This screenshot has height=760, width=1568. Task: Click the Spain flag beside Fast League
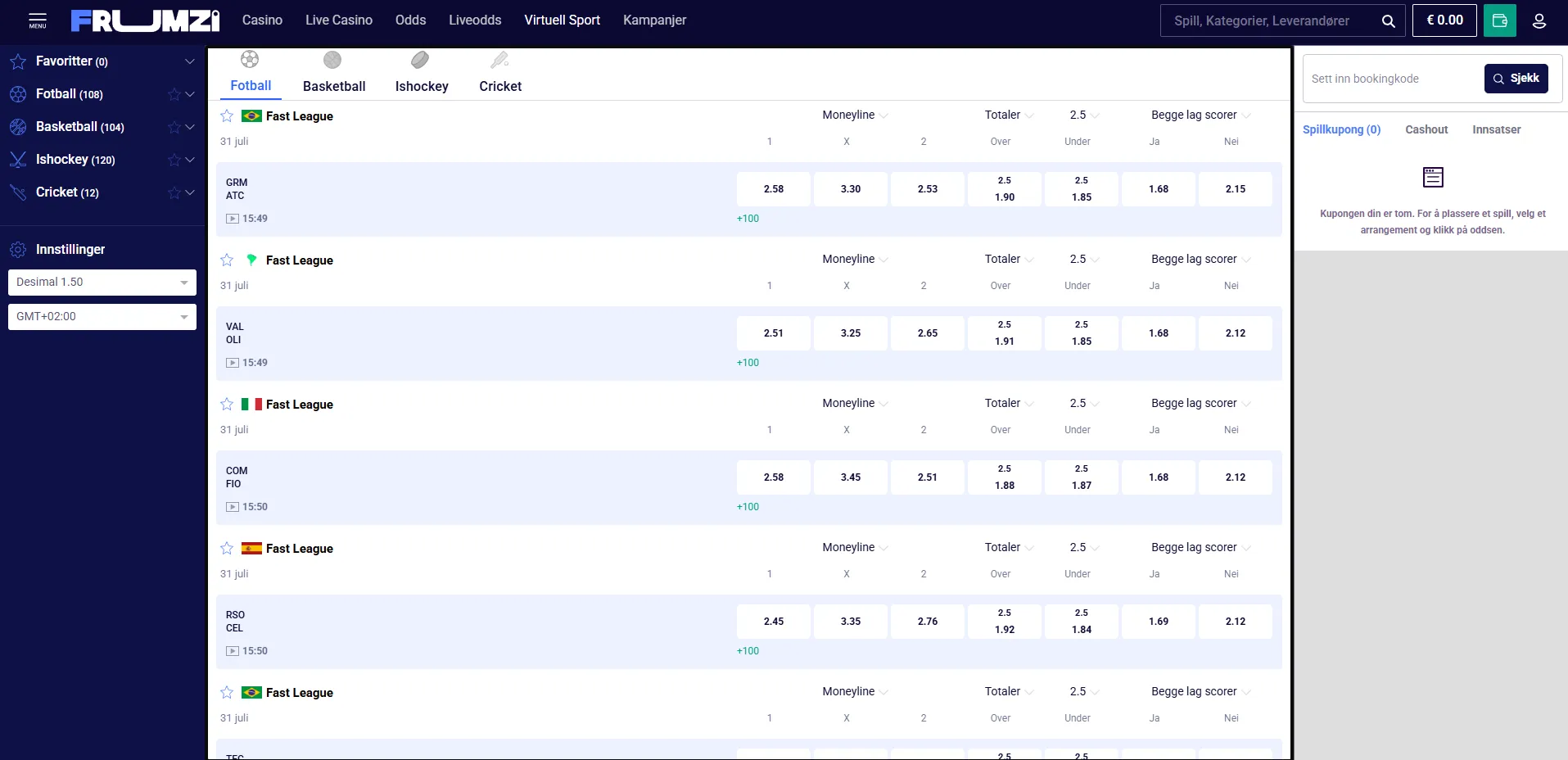251,549
